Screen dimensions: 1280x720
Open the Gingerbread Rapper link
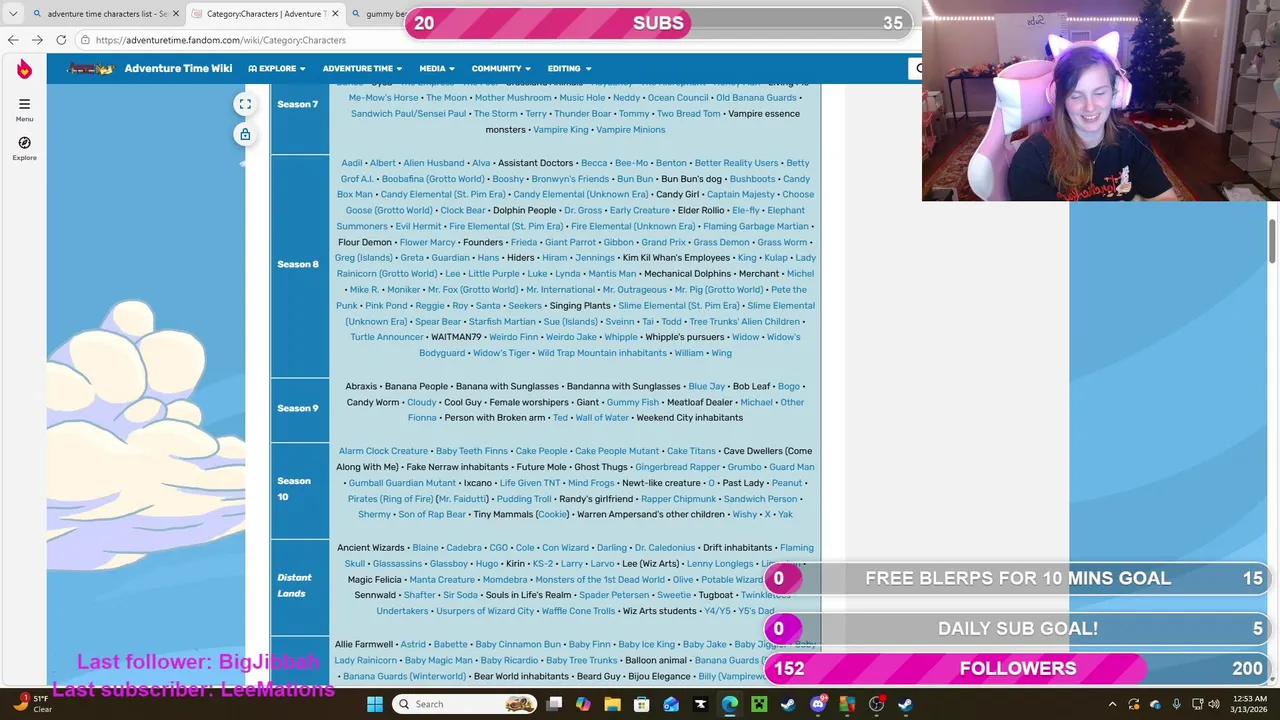click(677, 467)
